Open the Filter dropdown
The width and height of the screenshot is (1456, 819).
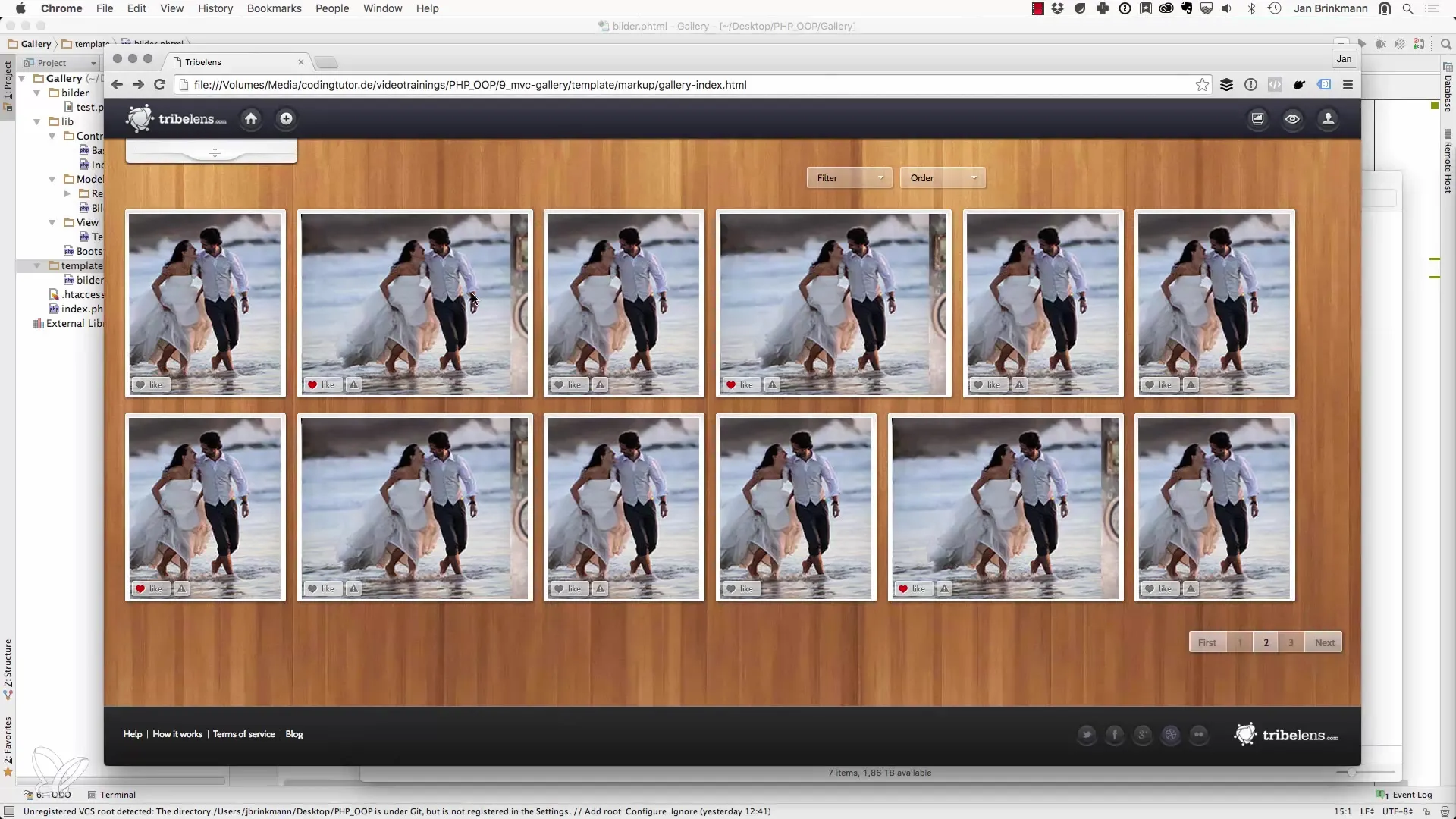tap(849, 178)
